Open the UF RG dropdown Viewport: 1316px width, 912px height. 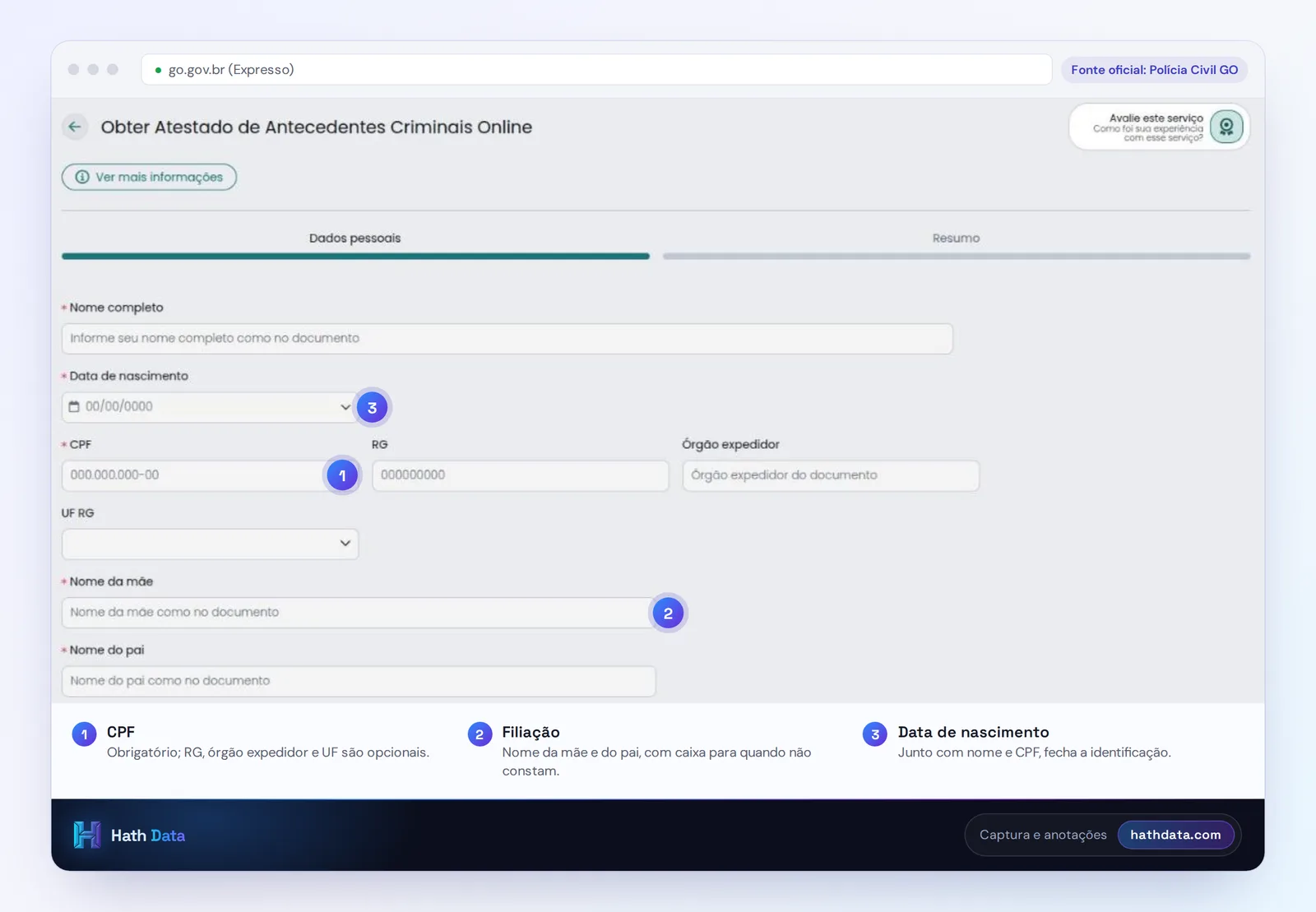210,544
